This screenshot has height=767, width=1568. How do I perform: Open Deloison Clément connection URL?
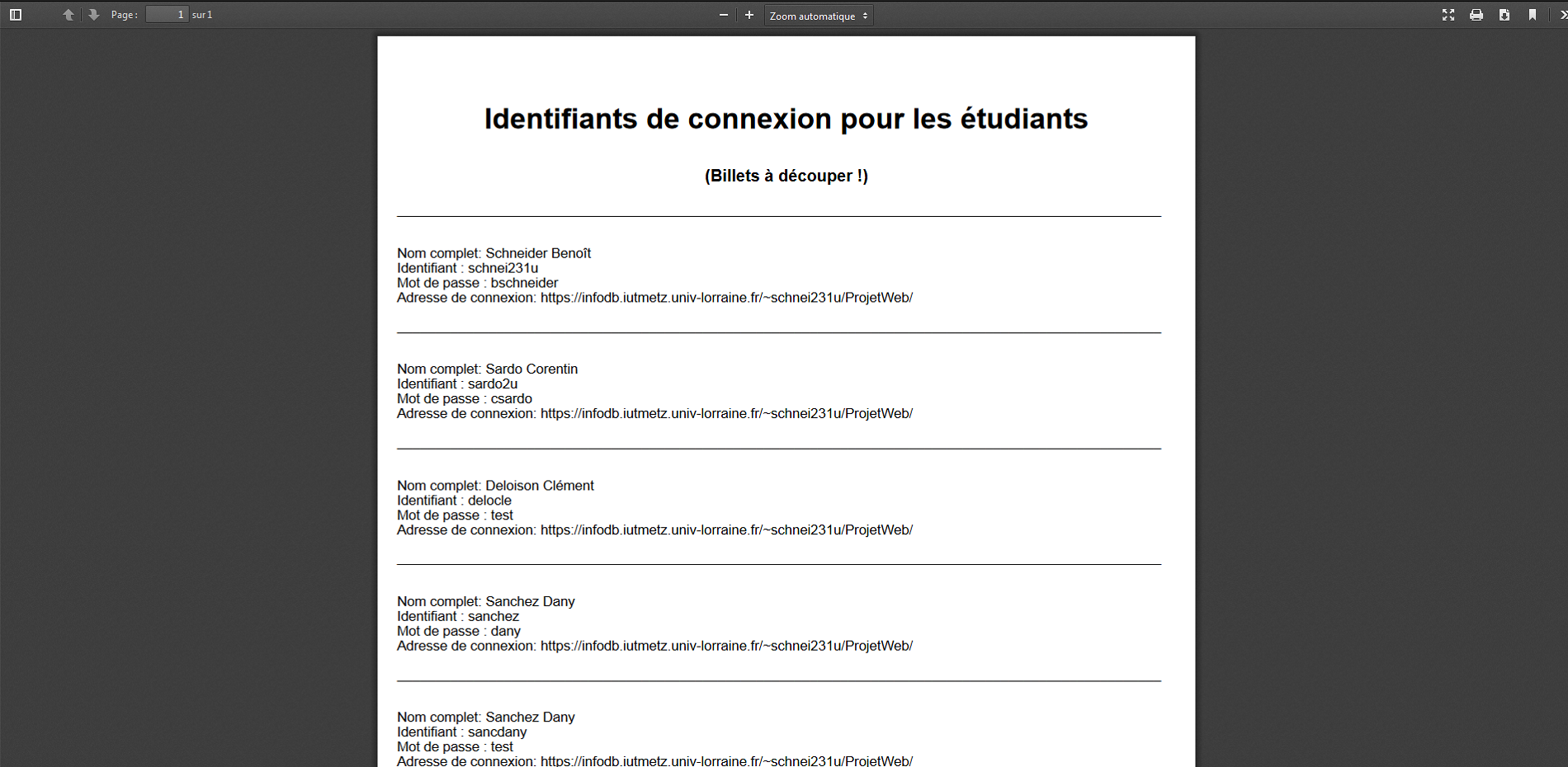726,530
